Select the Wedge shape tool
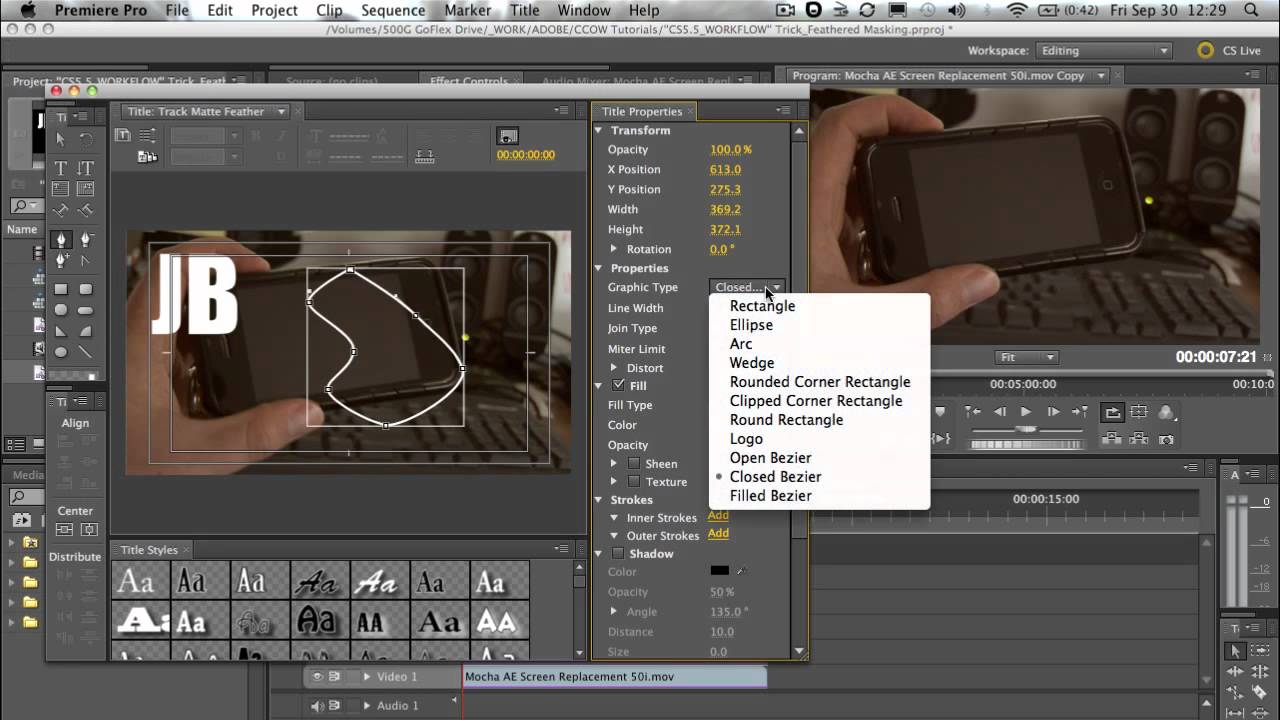1280x720 pixels. (60, 331)
